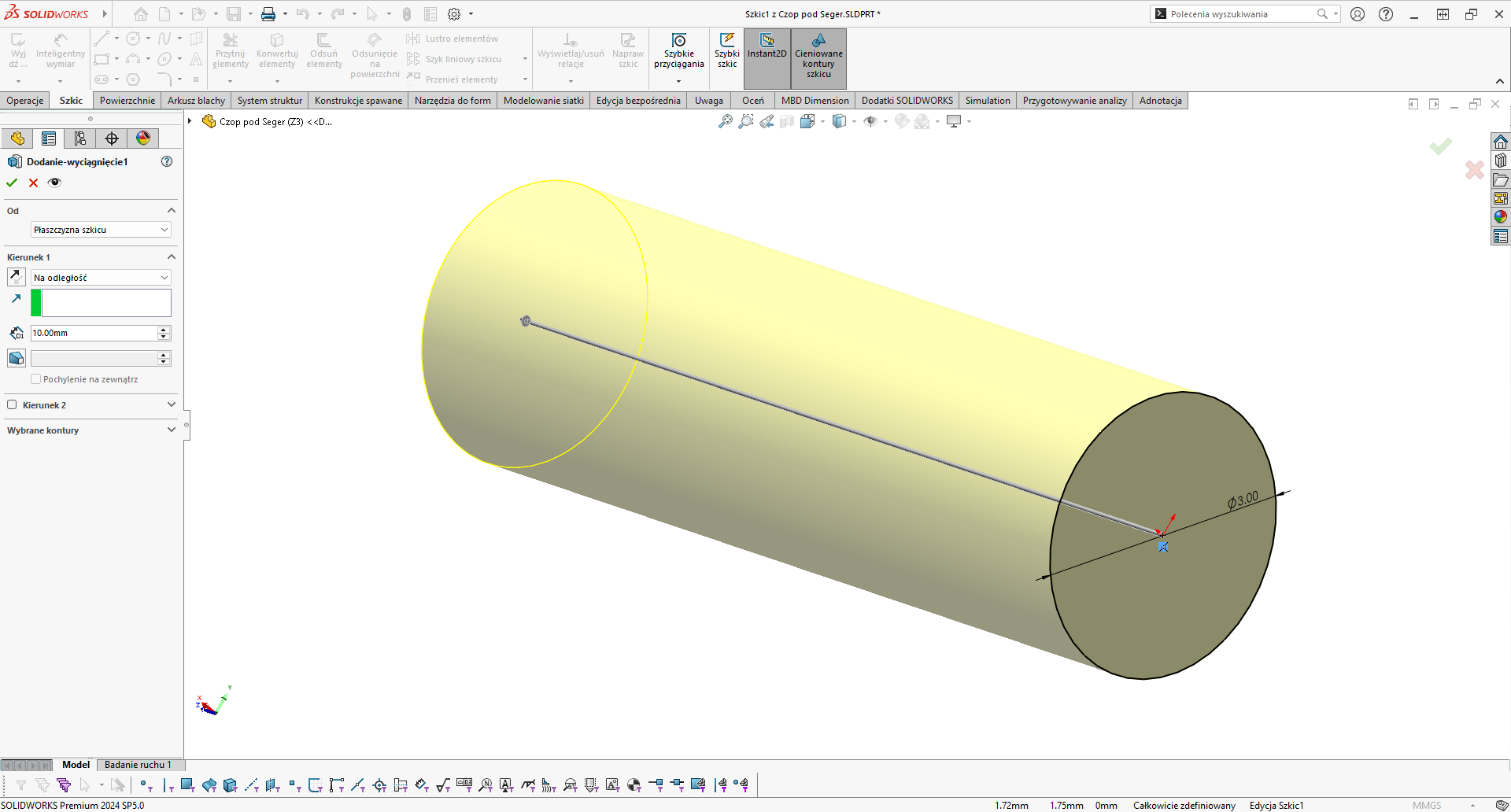This screenshot has height=812, width=1511.
Task: Switch to the Operacje tab
Action: 25,101
